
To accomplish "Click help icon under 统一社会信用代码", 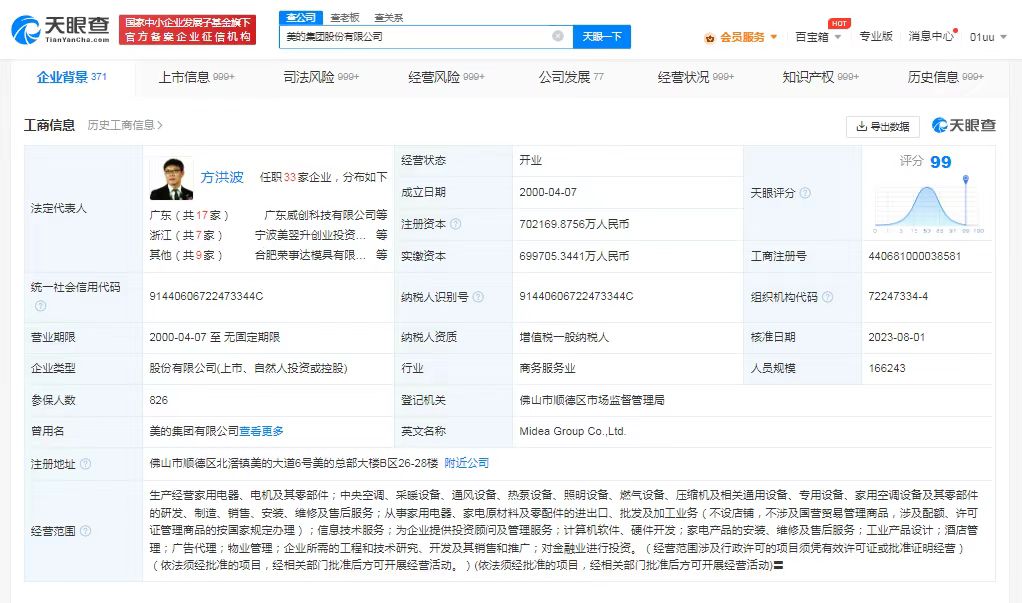I will (40, 306).
